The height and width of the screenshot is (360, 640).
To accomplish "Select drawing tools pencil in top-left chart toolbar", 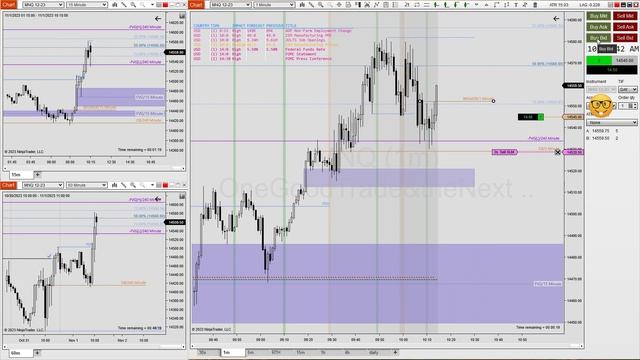I will [124, 4].
